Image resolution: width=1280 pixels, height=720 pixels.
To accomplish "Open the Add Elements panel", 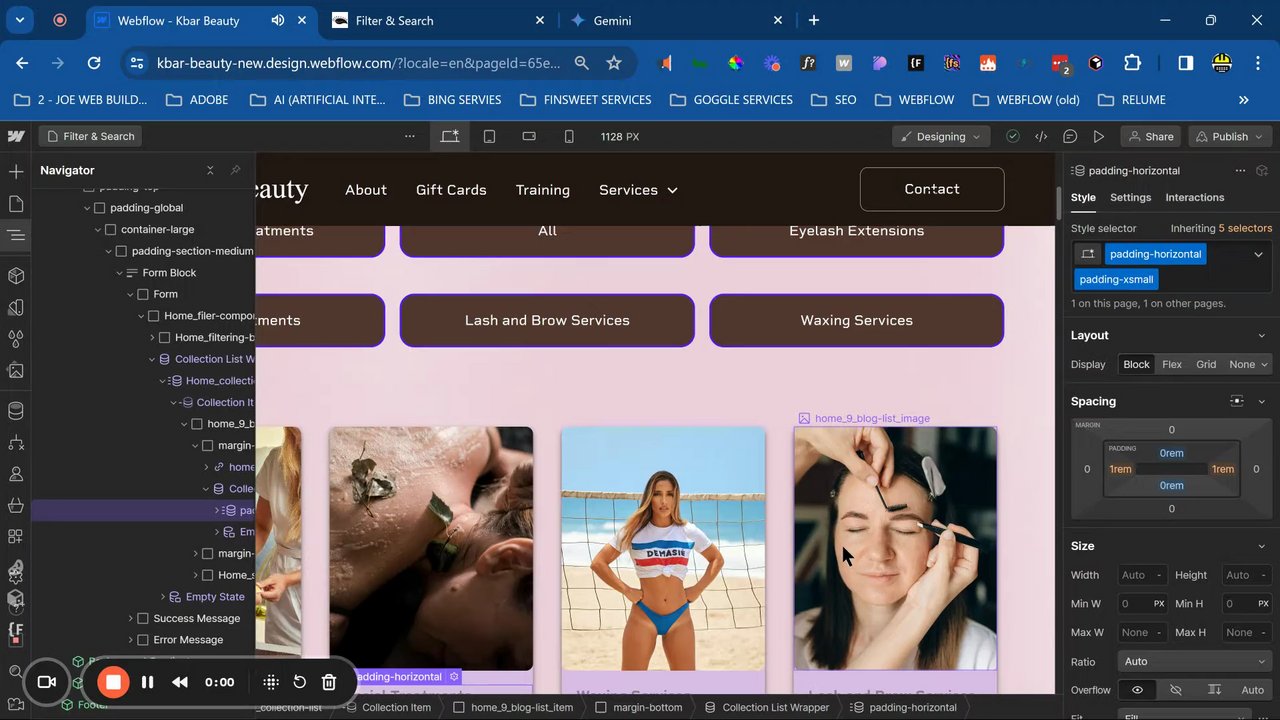I will [x=16, y=172].
